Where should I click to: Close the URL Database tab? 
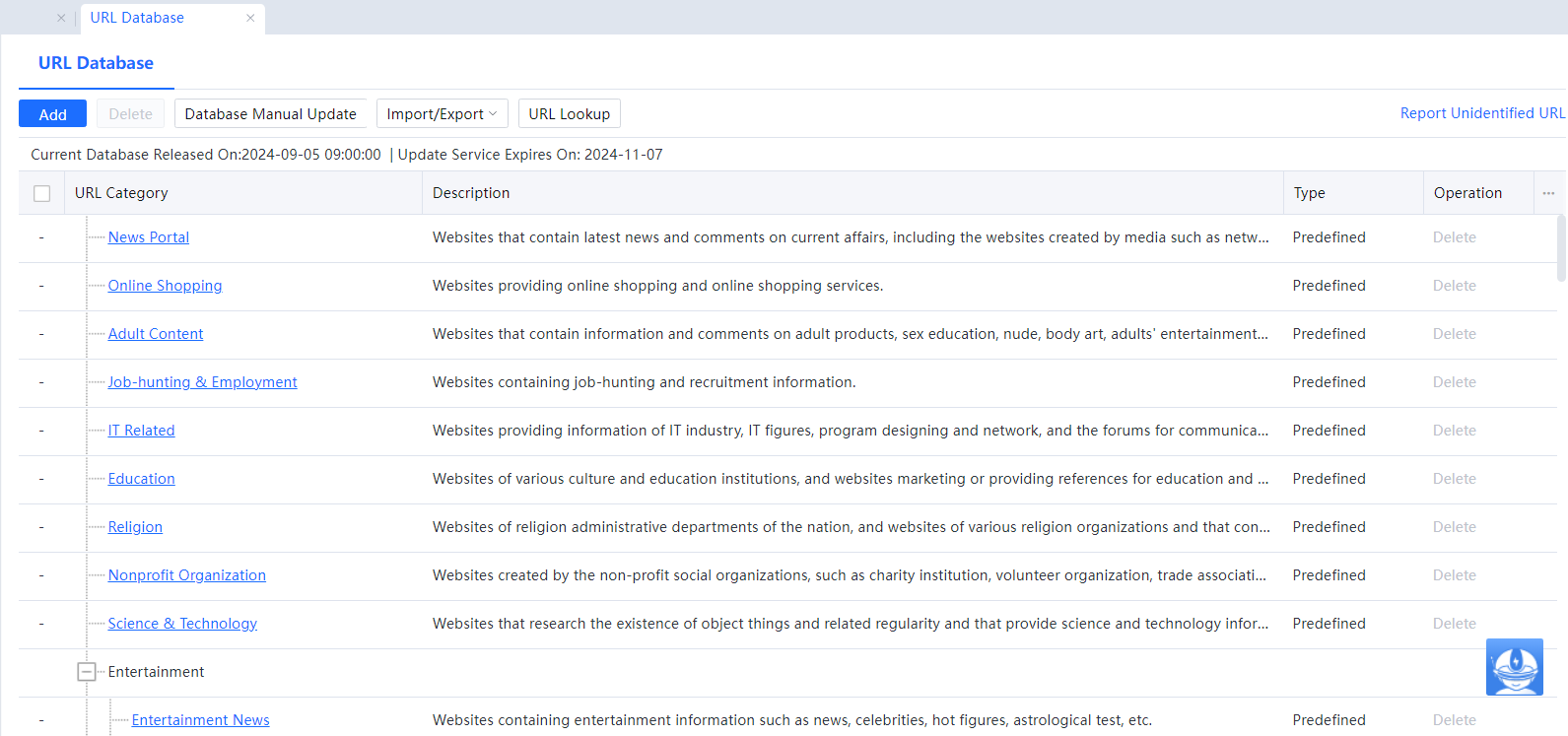[250, 18]
